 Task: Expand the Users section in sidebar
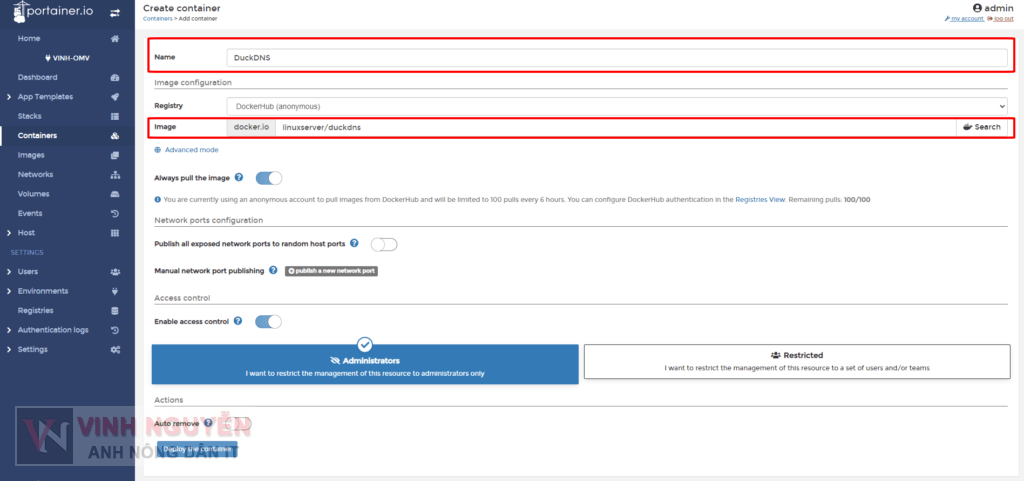28,271
